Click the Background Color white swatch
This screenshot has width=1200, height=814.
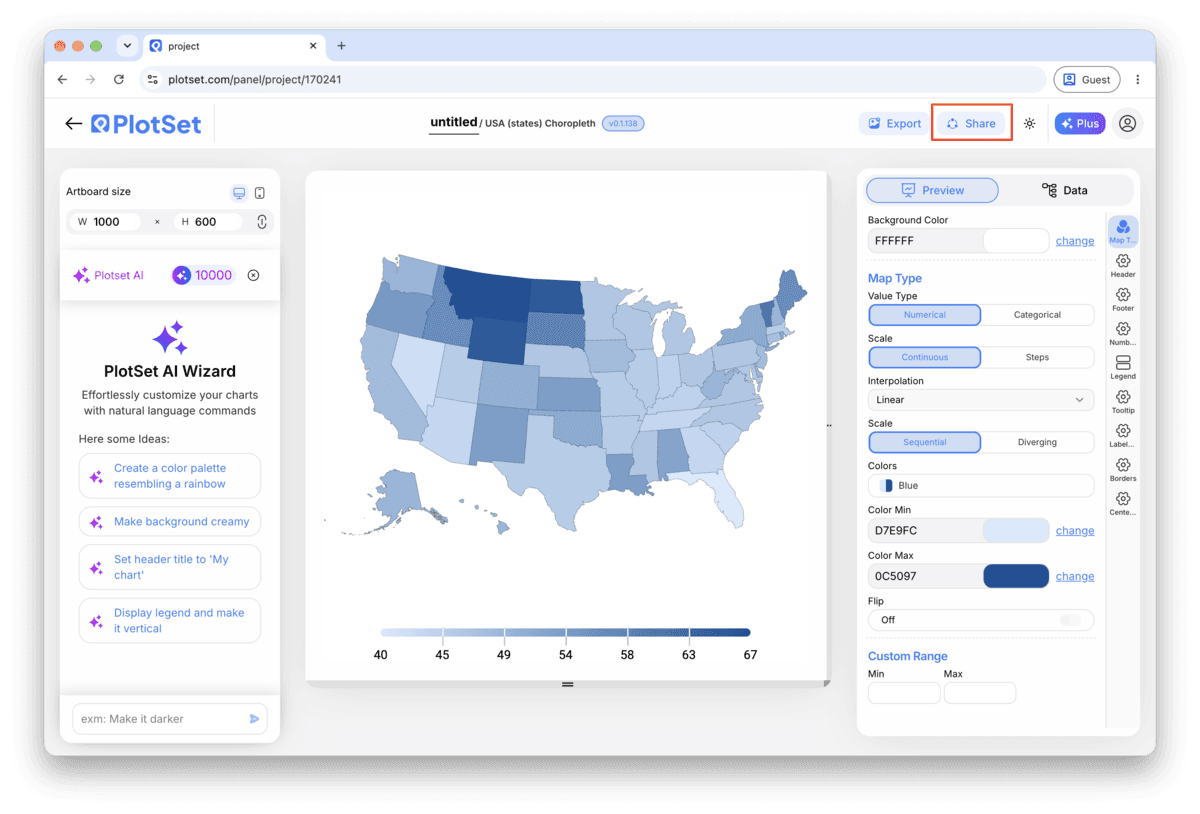[x=1016, y=241]
